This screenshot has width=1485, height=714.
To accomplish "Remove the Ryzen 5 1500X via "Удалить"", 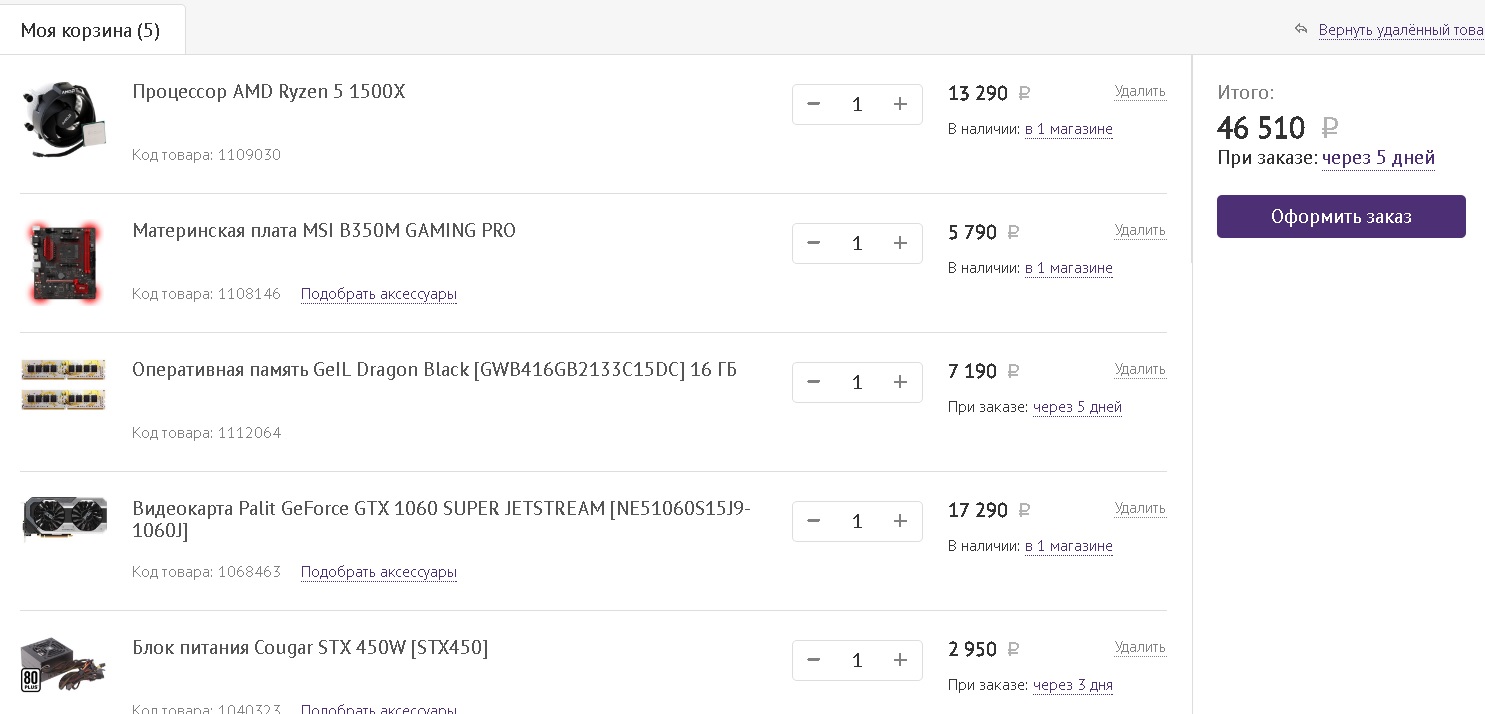I will (1140, 91).
